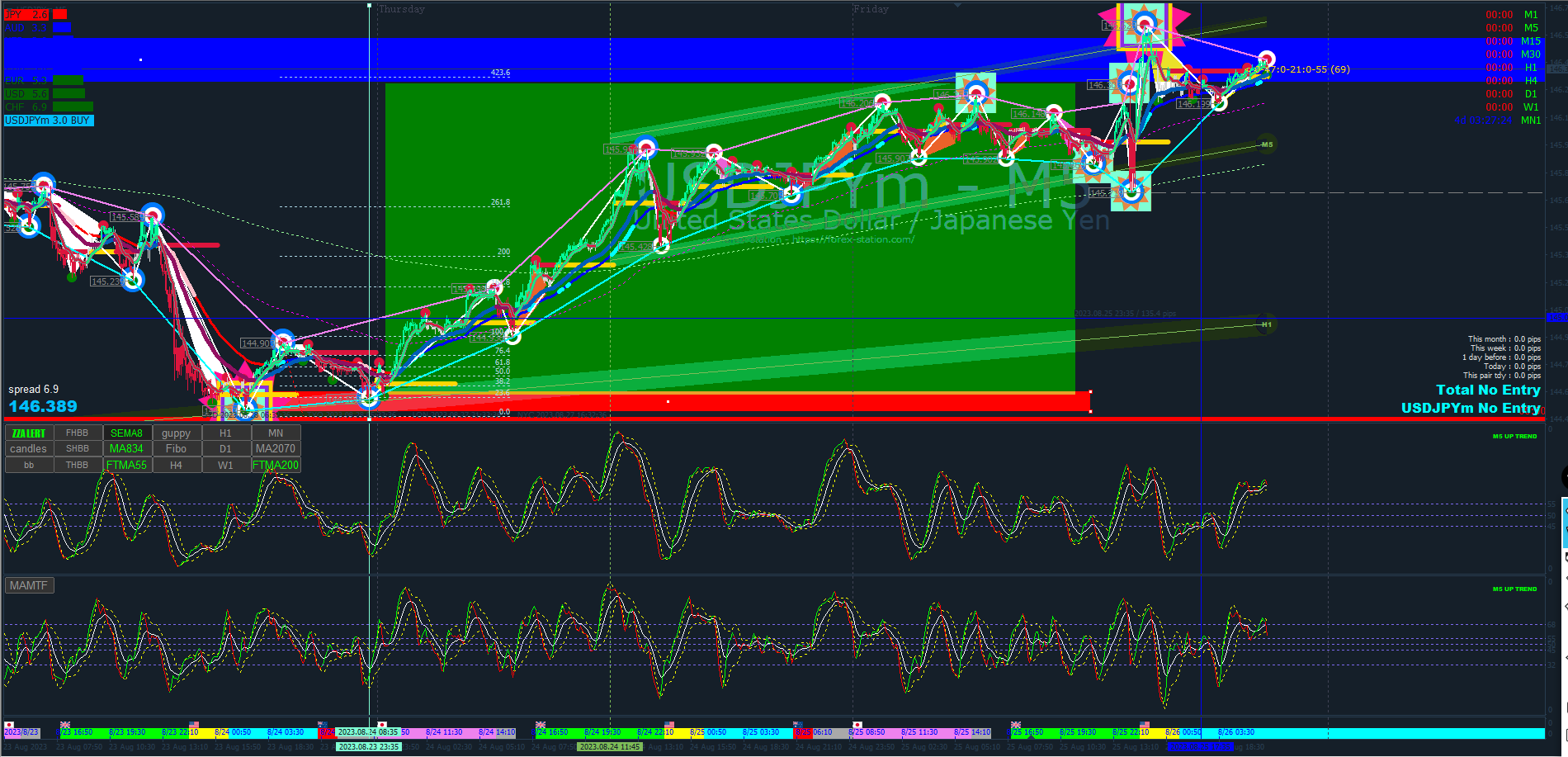Viewport: 1568px width, 757px height.
Task: Click the 'This month : 0.0 pips' line
Action: 1504,339
